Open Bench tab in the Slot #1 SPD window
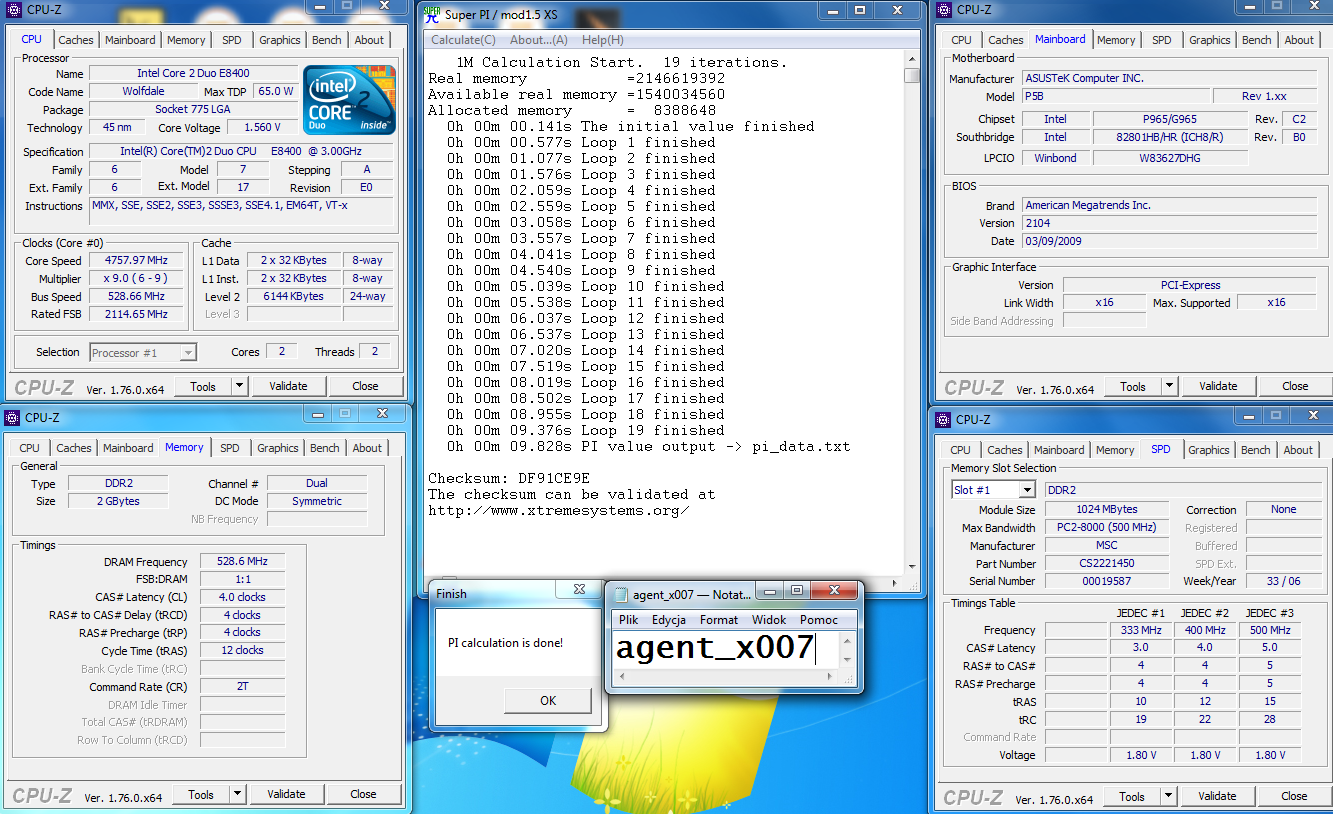This screenshot has height=814, width=1333. [x=1256, y=450]
